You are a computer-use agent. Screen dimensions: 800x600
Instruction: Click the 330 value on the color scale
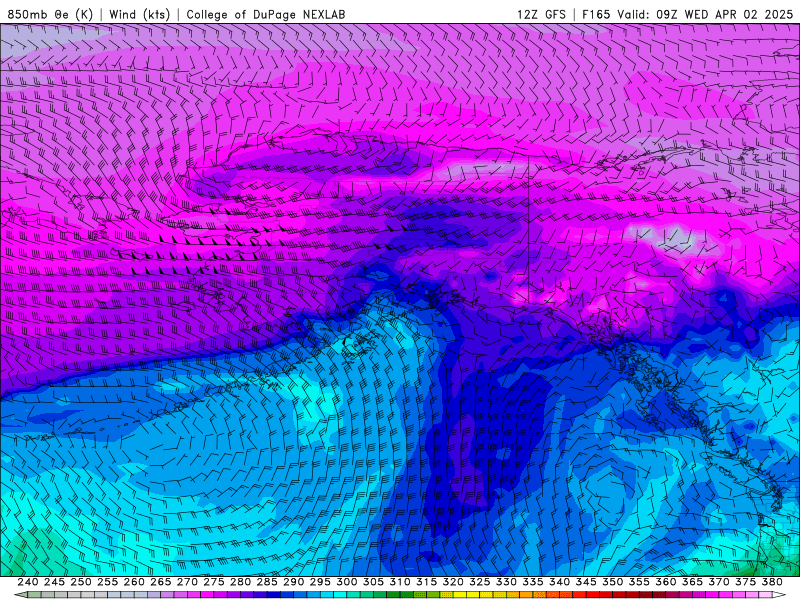[x=506, y=582]
